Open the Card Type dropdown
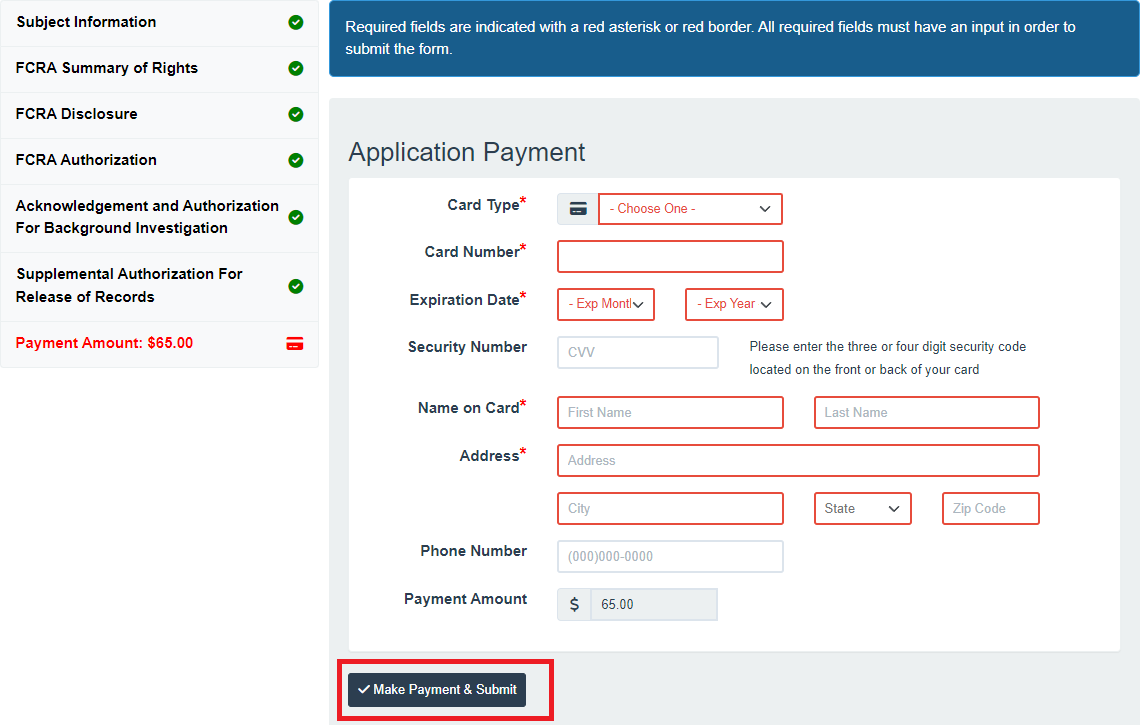Viewport: 1140px width, 725px height. (689, 208)
